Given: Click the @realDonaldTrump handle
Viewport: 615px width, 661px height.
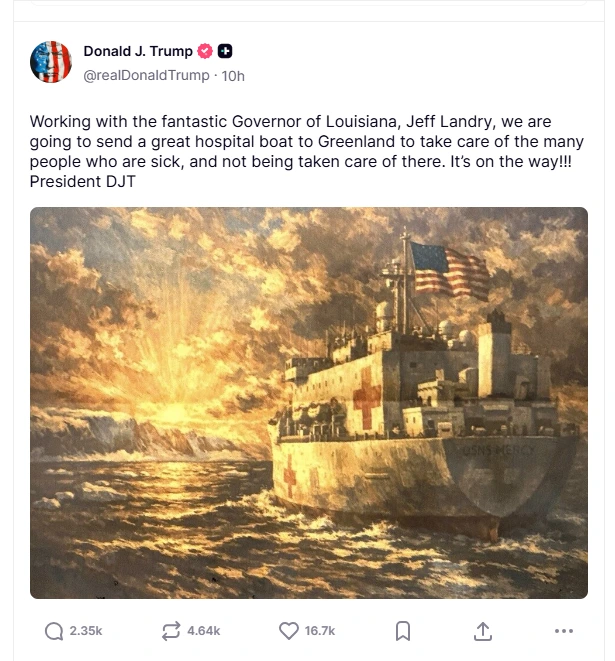Looking at the screenshot, I should 146,75.
